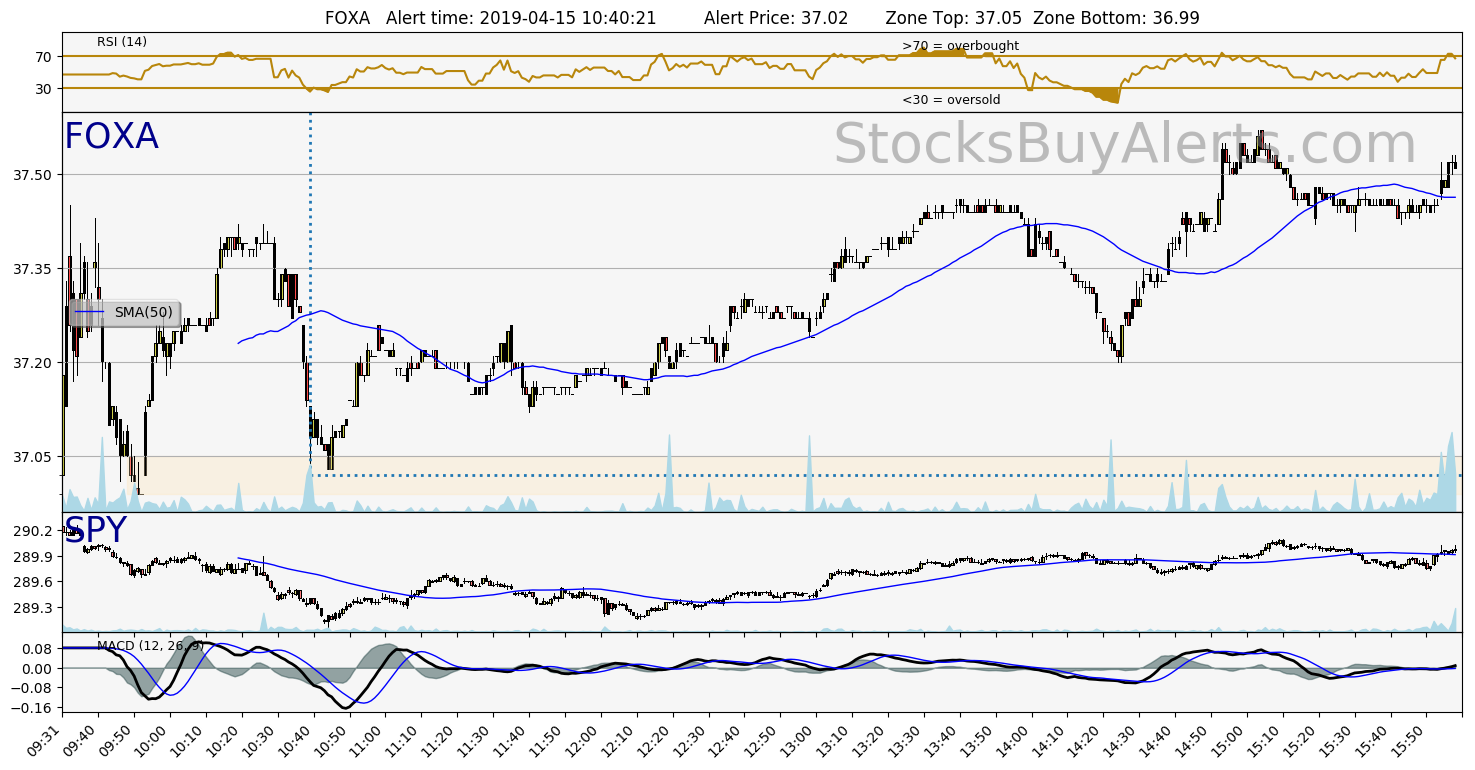Screen dimensions: 1475x770
Task: Click the '<30 = oversold' annotation
Action: (x=951, y=100)
